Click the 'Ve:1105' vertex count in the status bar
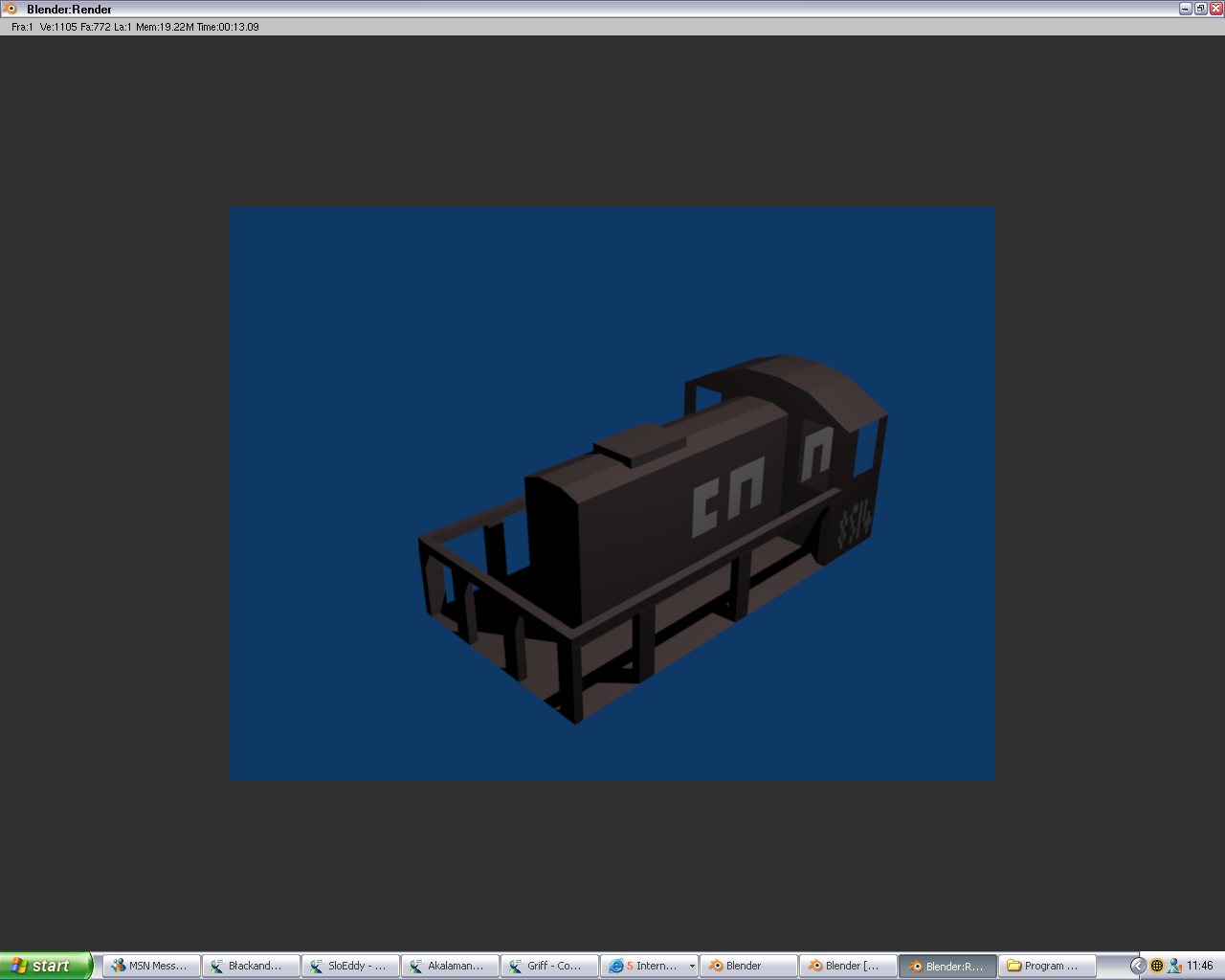This screenshot has width=1225, height=980. [58, 27]
